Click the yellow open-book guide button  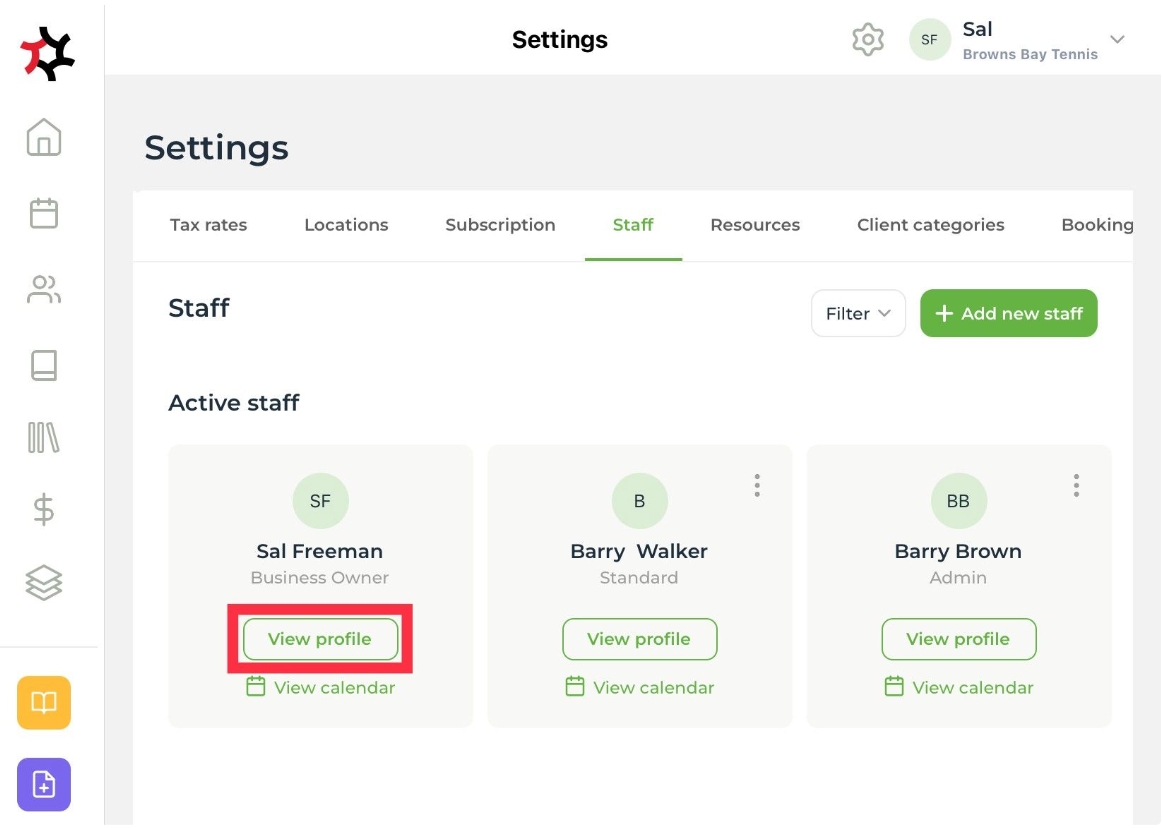[44, 703]
